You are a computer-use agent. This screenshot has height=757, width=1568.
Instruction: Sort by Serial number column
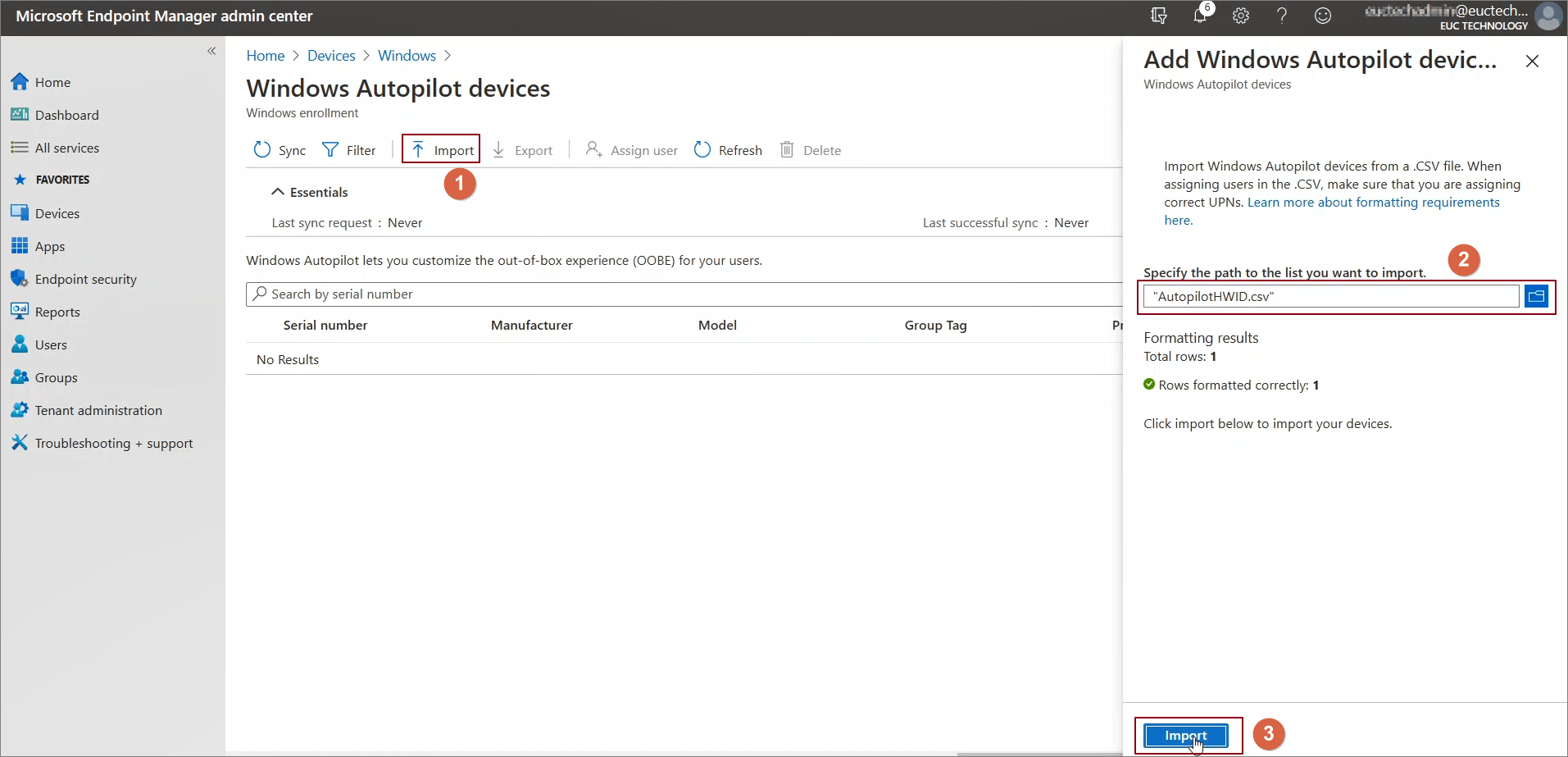pyautogui.click(x=325, y=326)
